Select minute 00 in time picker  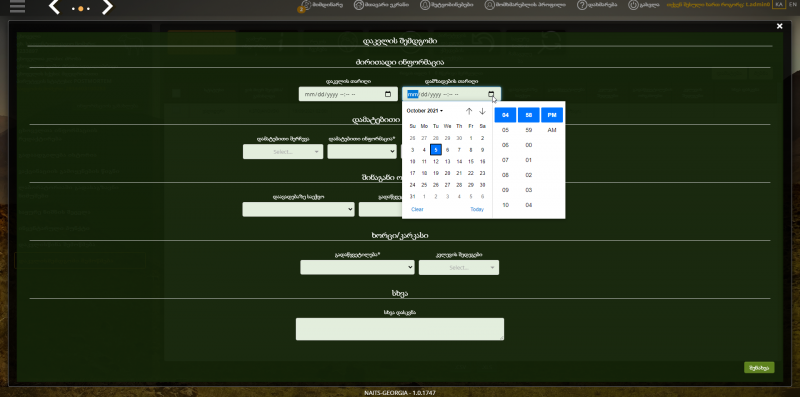click(x=529, y=145)
